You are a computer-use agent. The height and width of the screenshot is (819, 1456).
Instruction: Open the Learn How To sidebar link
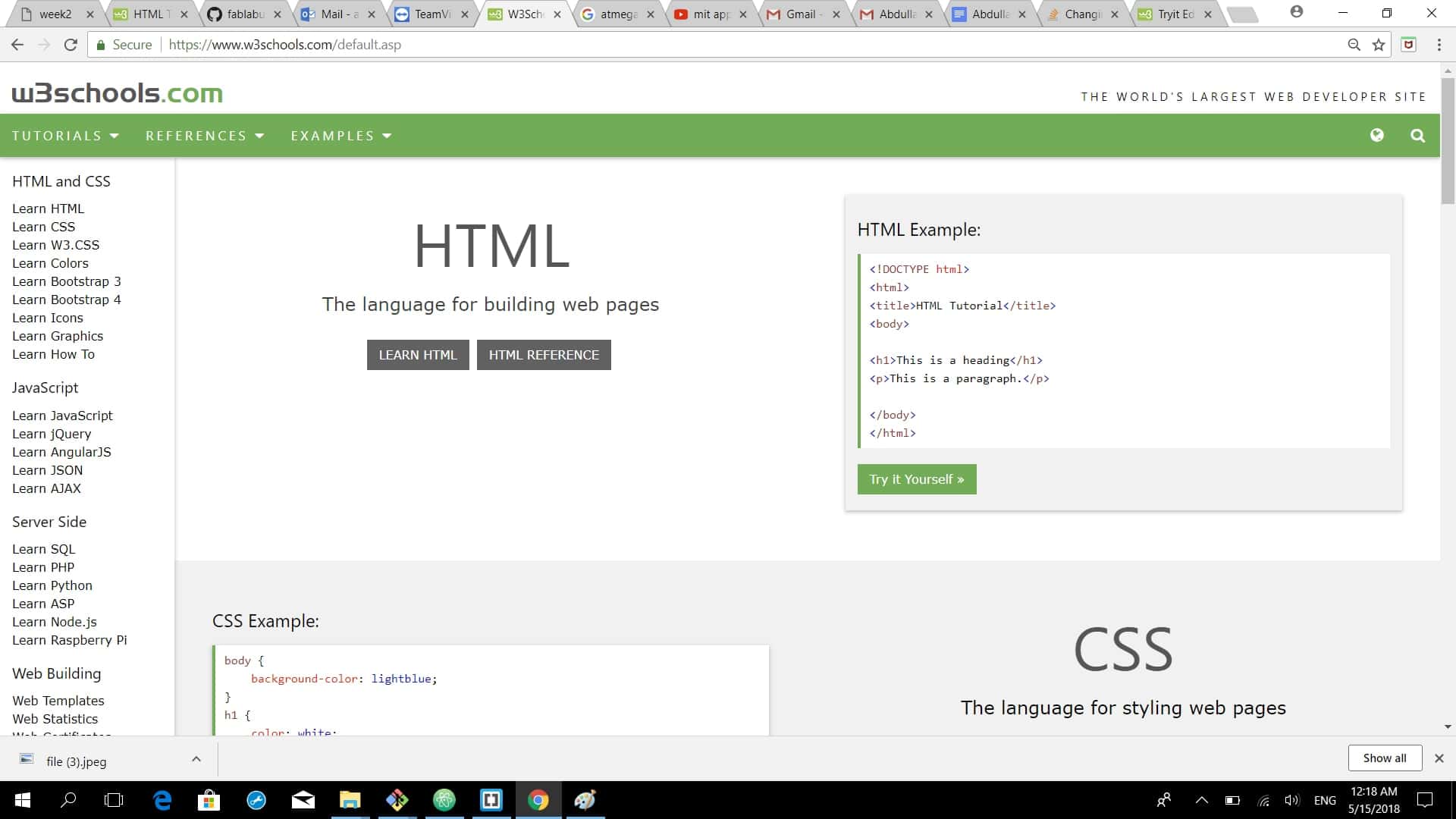[53, 354]
